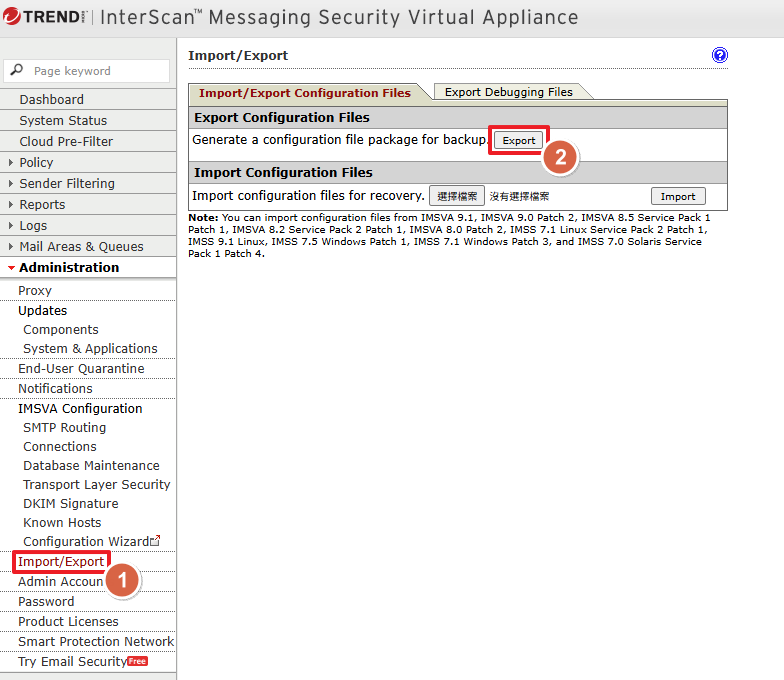Expand the Logs menu section
Image resolution: width=784 pixels, height=680 pixels.
33,226
